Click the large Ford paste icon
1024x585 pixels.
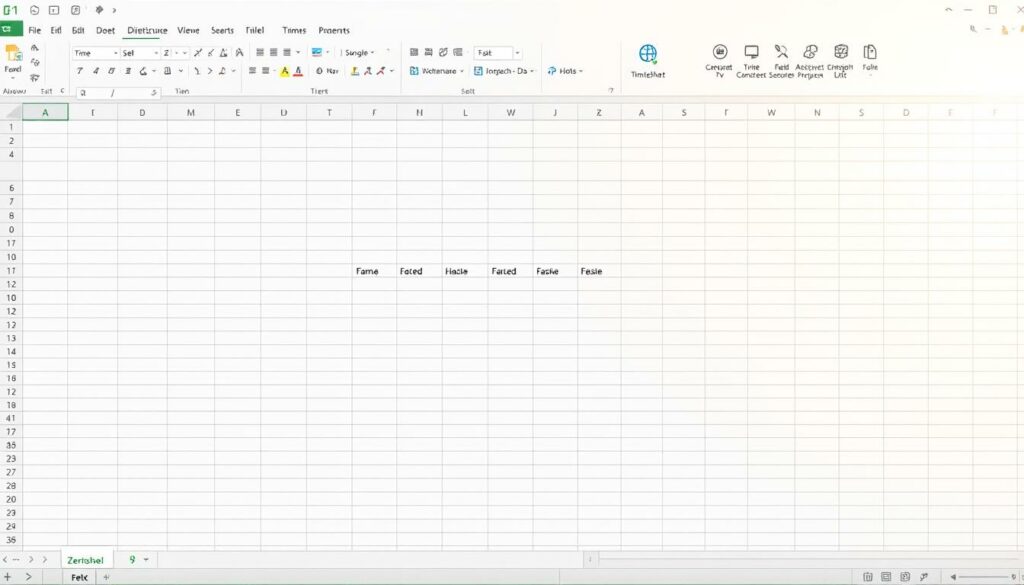pyautogui.click(x=12, y=54)
